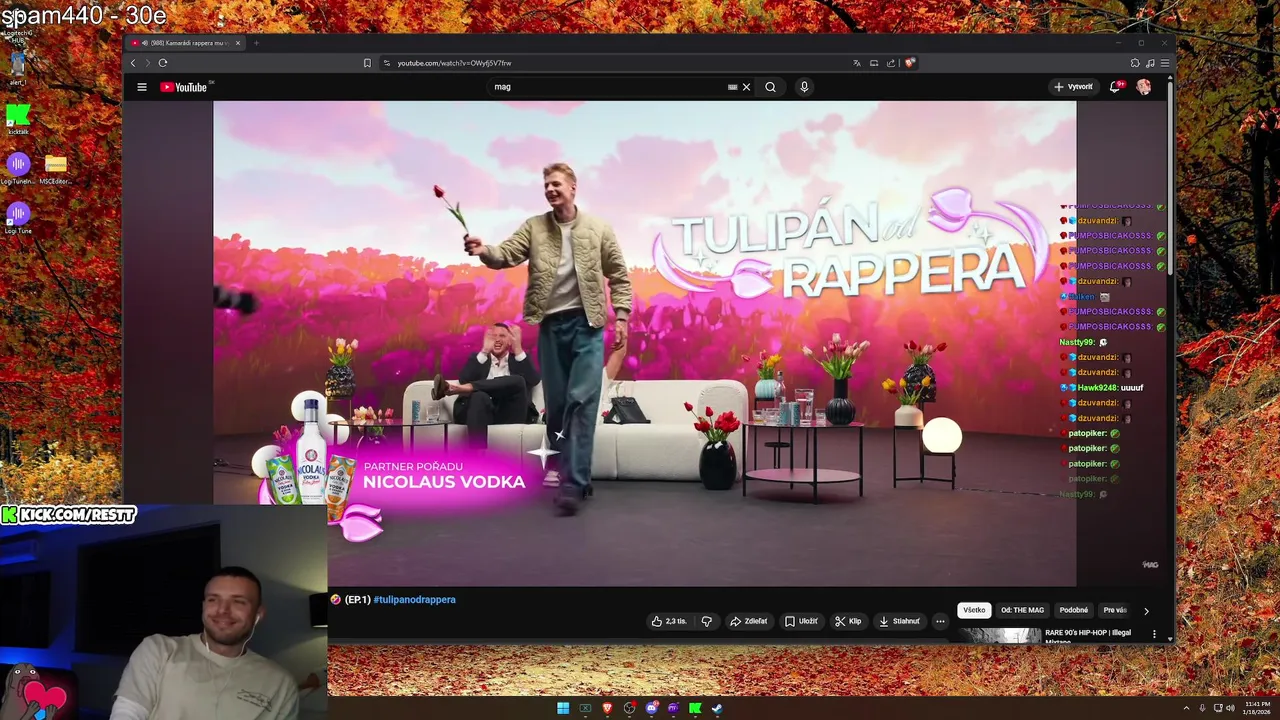The width and height of the screenshot is (1280, 720).
Task: Go back with the browser back arrow
Action: 133,63
